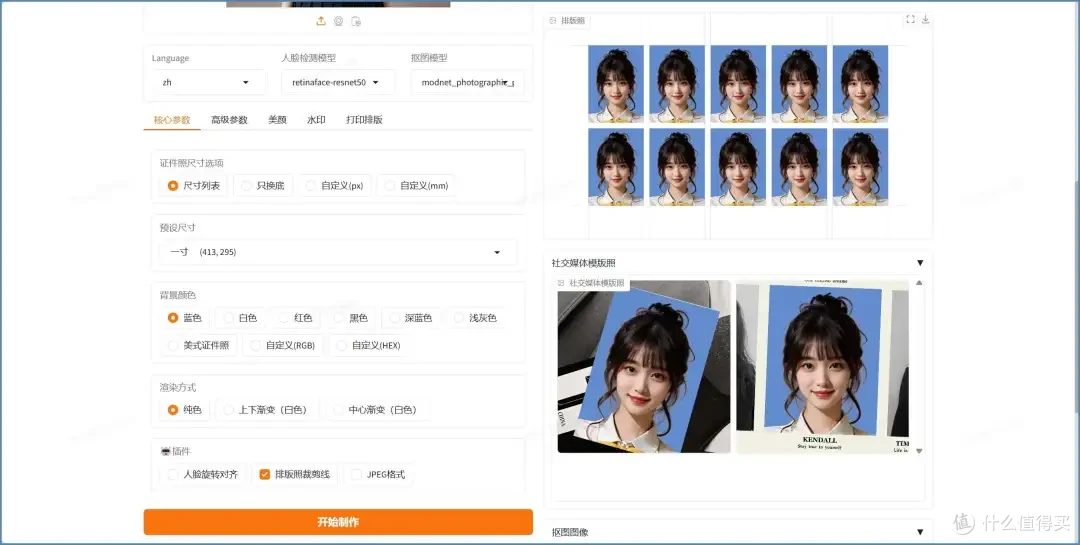Choose 自定义(RGB) background option
This screenshot has height=545, width=1080.
(283, 345)
